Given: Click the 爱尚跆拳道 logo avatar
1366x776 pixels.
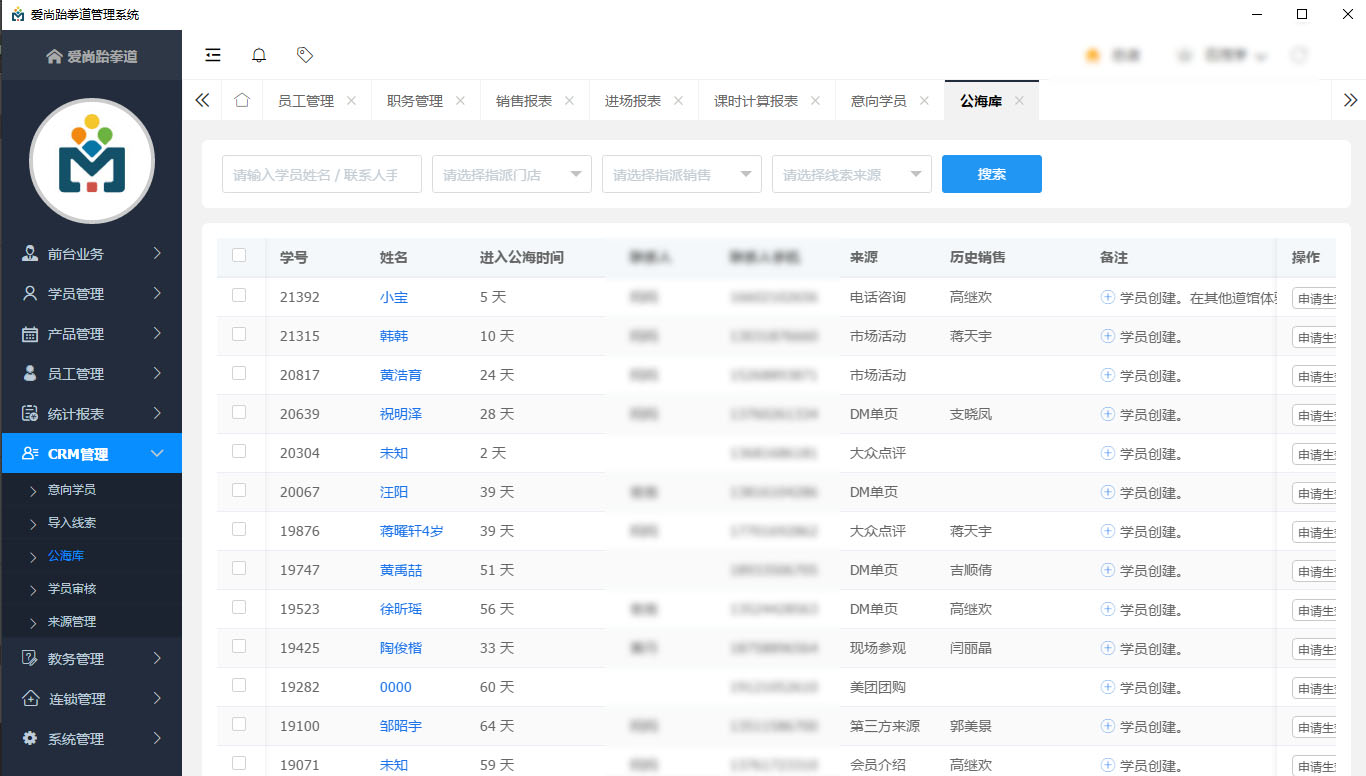Looking at the screenshot, I should (x=92, y=160).
